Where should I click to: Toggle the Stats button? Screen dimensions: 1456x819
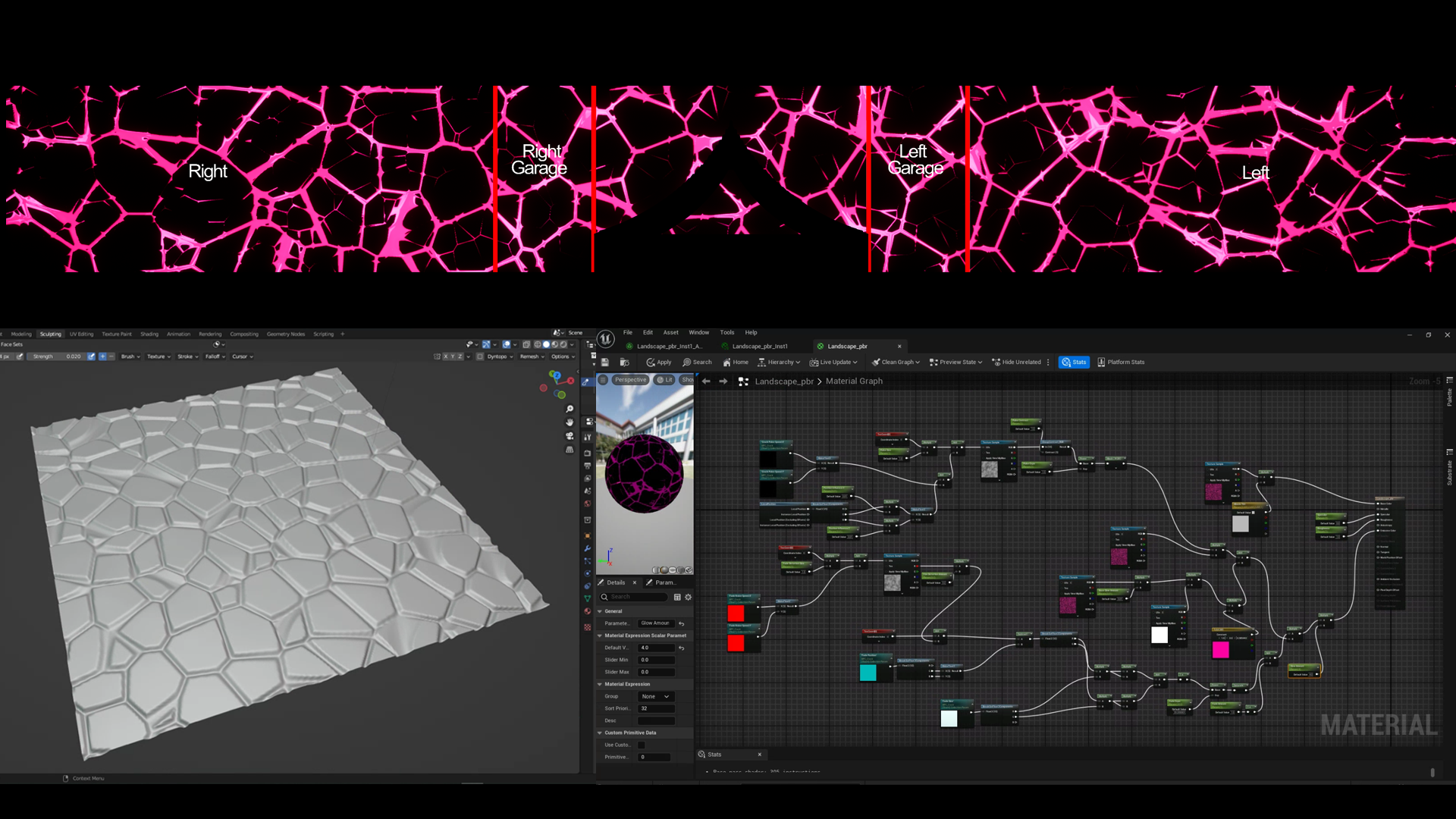1073,362
